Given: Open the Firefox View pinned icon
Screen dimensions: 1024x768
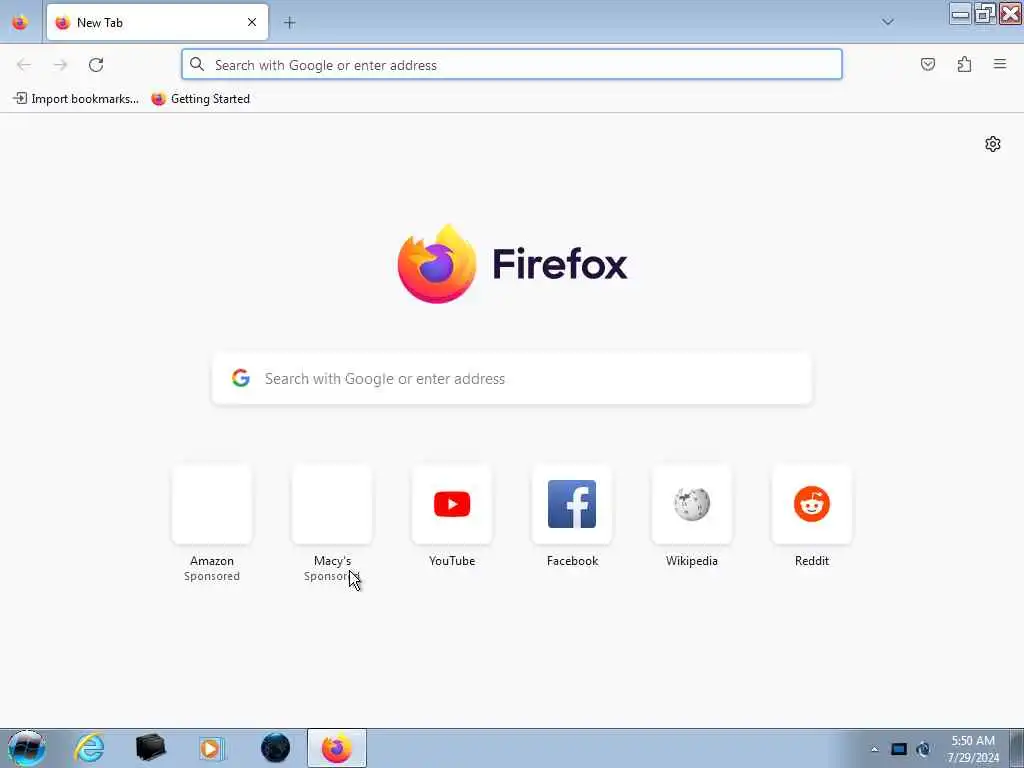Looking at the screenshot, I should [x=20, y=22].
